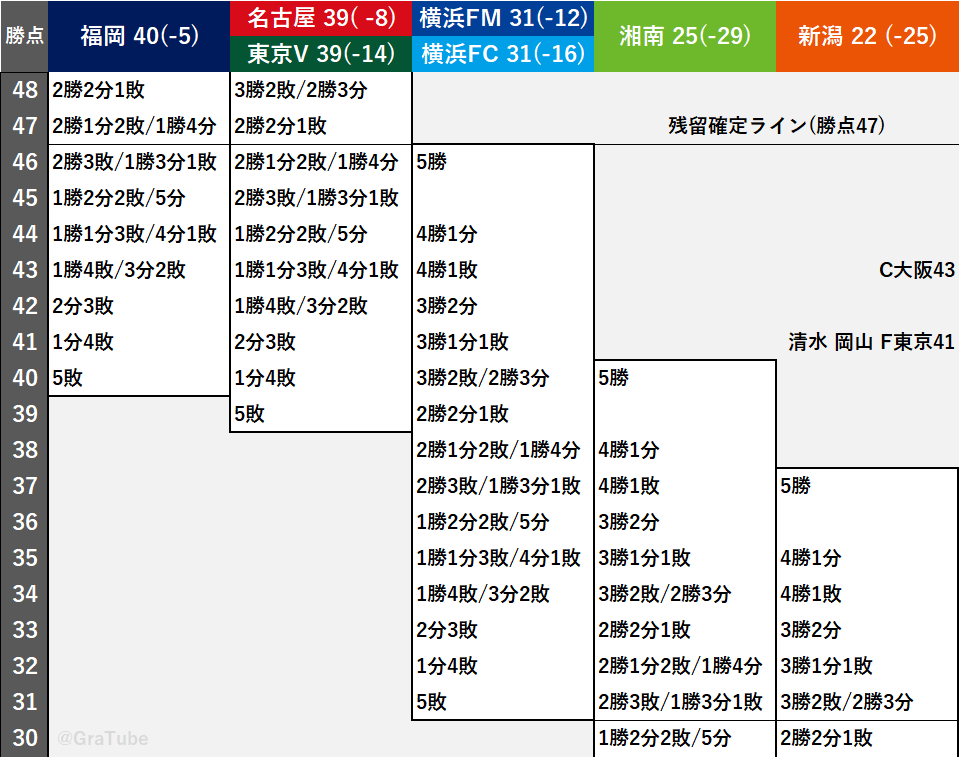Click the 清水 岡山 F東京41 text

(871, 342)
